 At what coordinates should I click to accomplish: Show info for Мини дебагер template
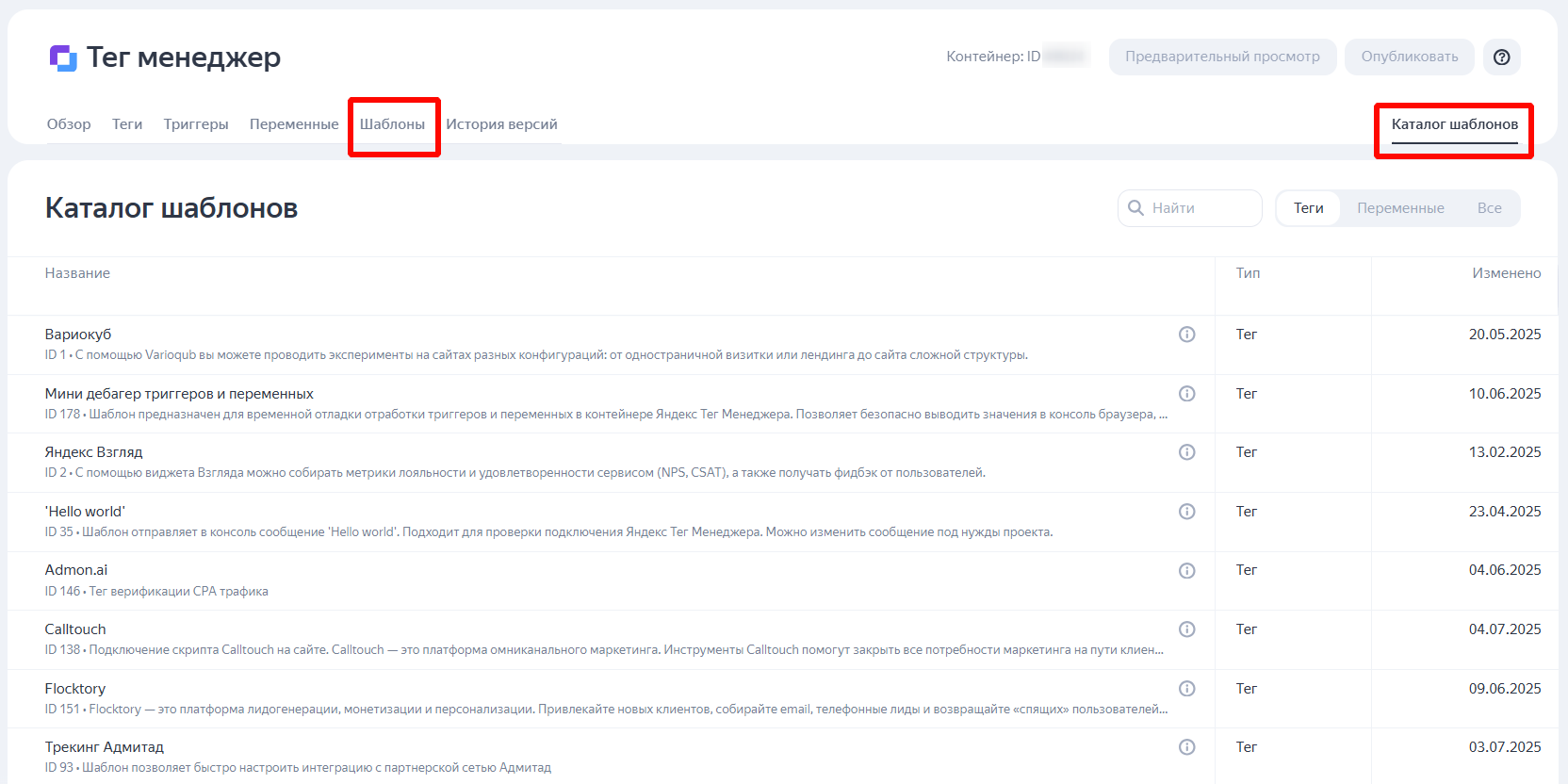[1187, 394]
